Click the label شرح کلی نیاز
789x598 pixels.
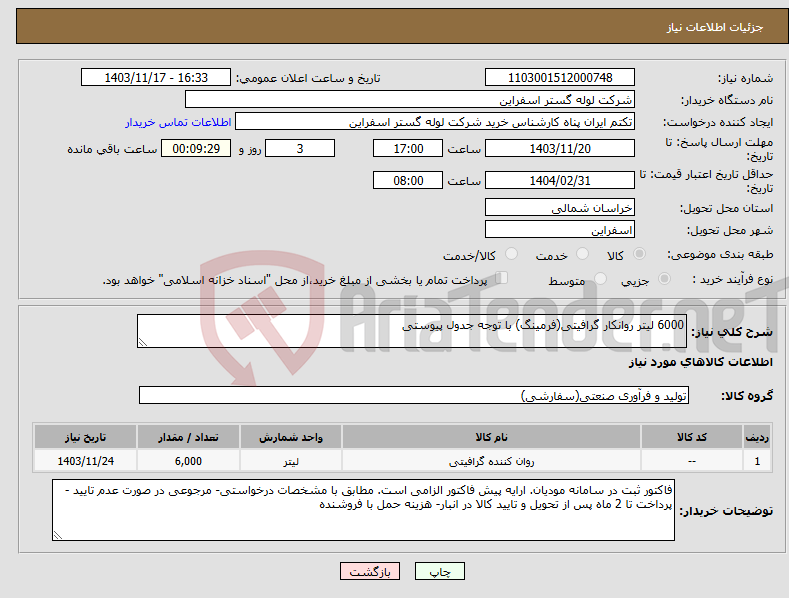tap(732, 332)
